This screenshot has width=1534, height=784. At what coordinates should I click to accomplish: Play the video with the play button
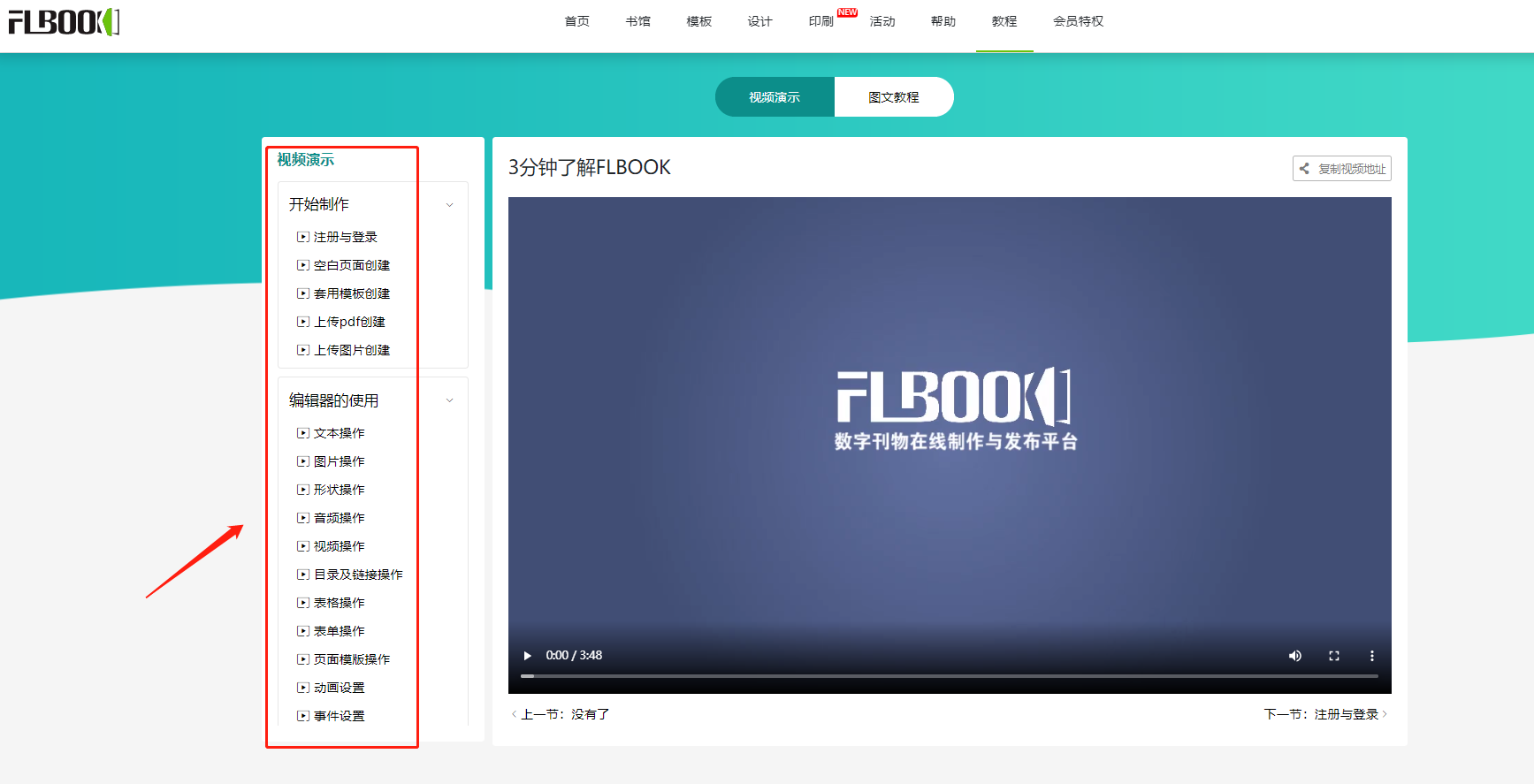tap(528, 656)
